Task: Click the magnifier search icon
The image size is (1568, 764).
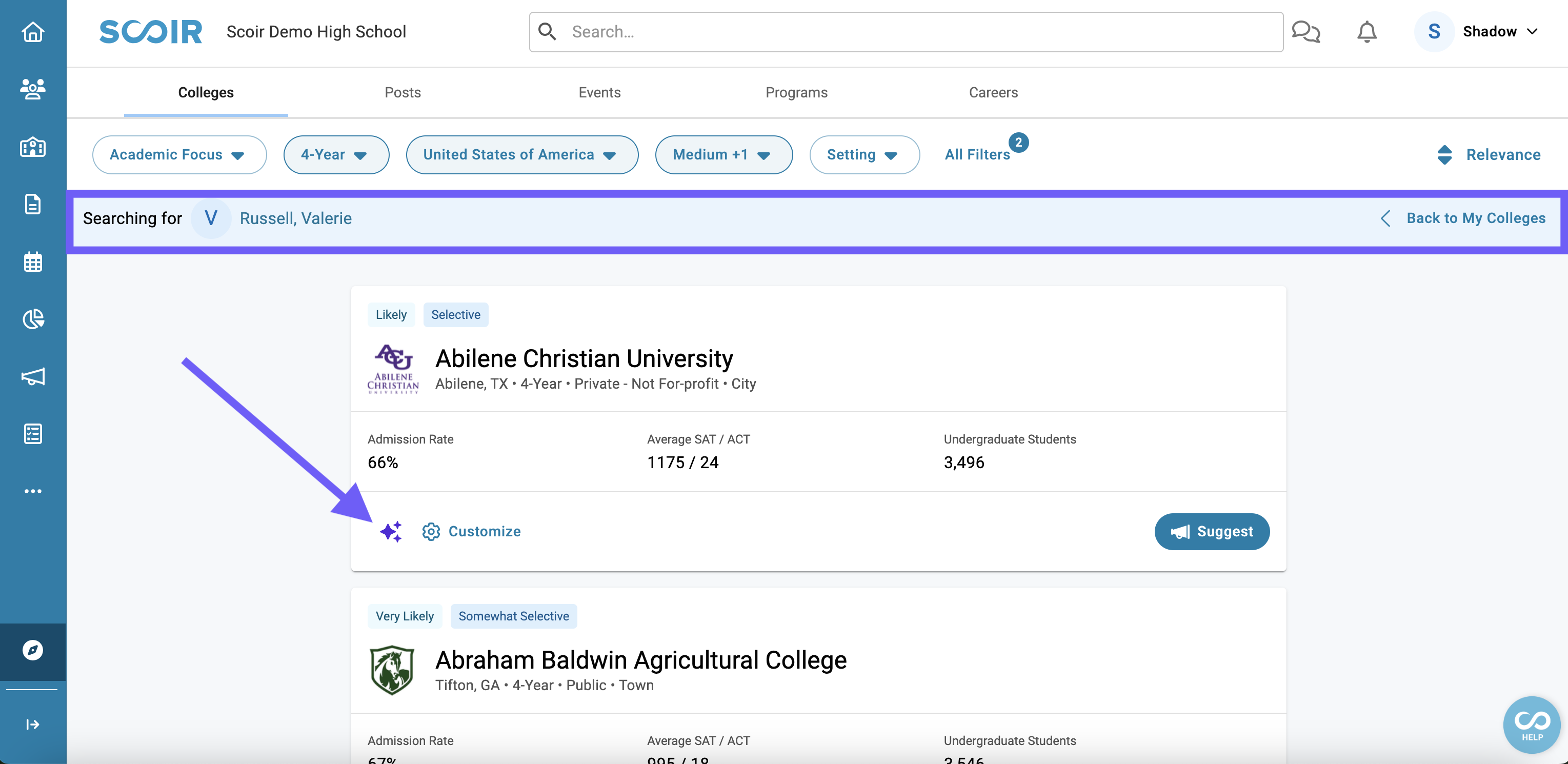Action: tap(547, 32)
